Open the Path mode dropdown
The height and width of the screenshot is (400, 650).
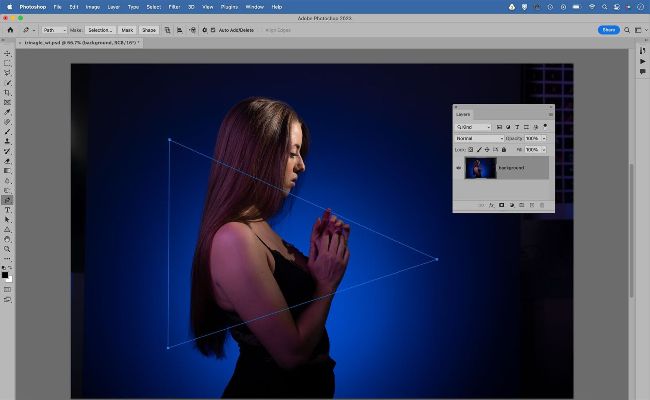coord(54,30)
